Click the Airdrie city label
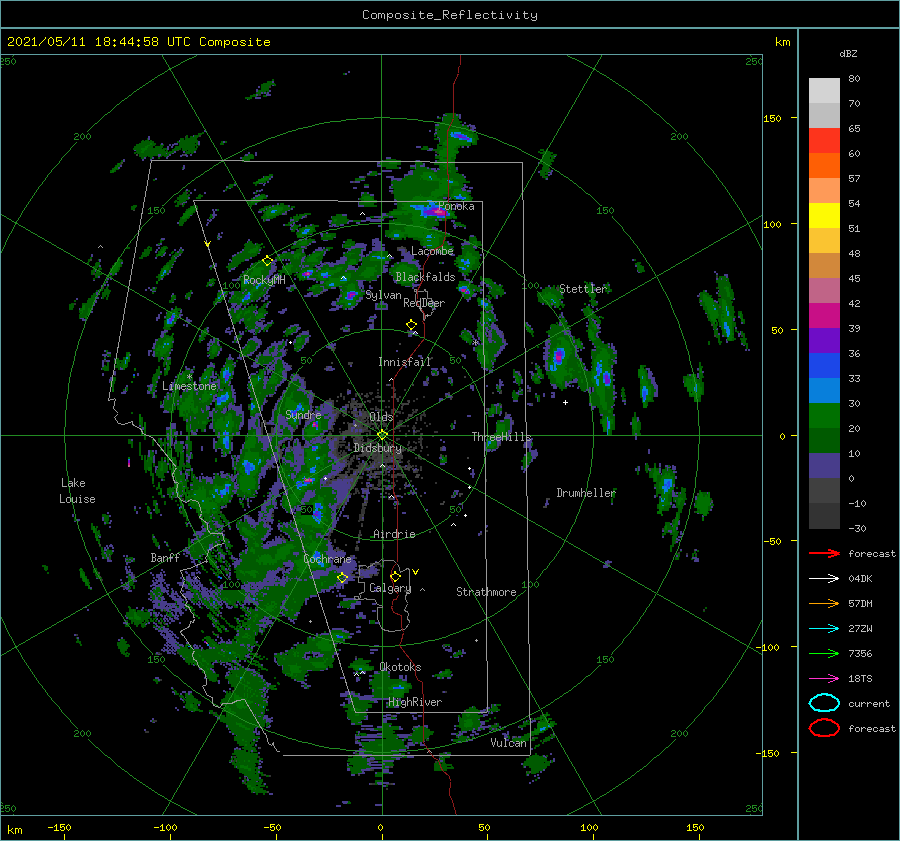 coord(394,534)
